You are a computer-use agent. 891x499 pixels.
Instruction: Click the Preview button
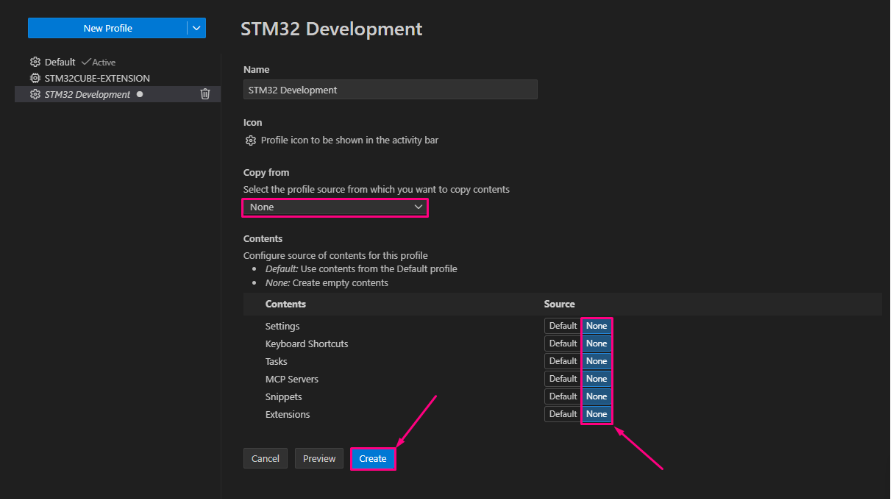[319, 459]
